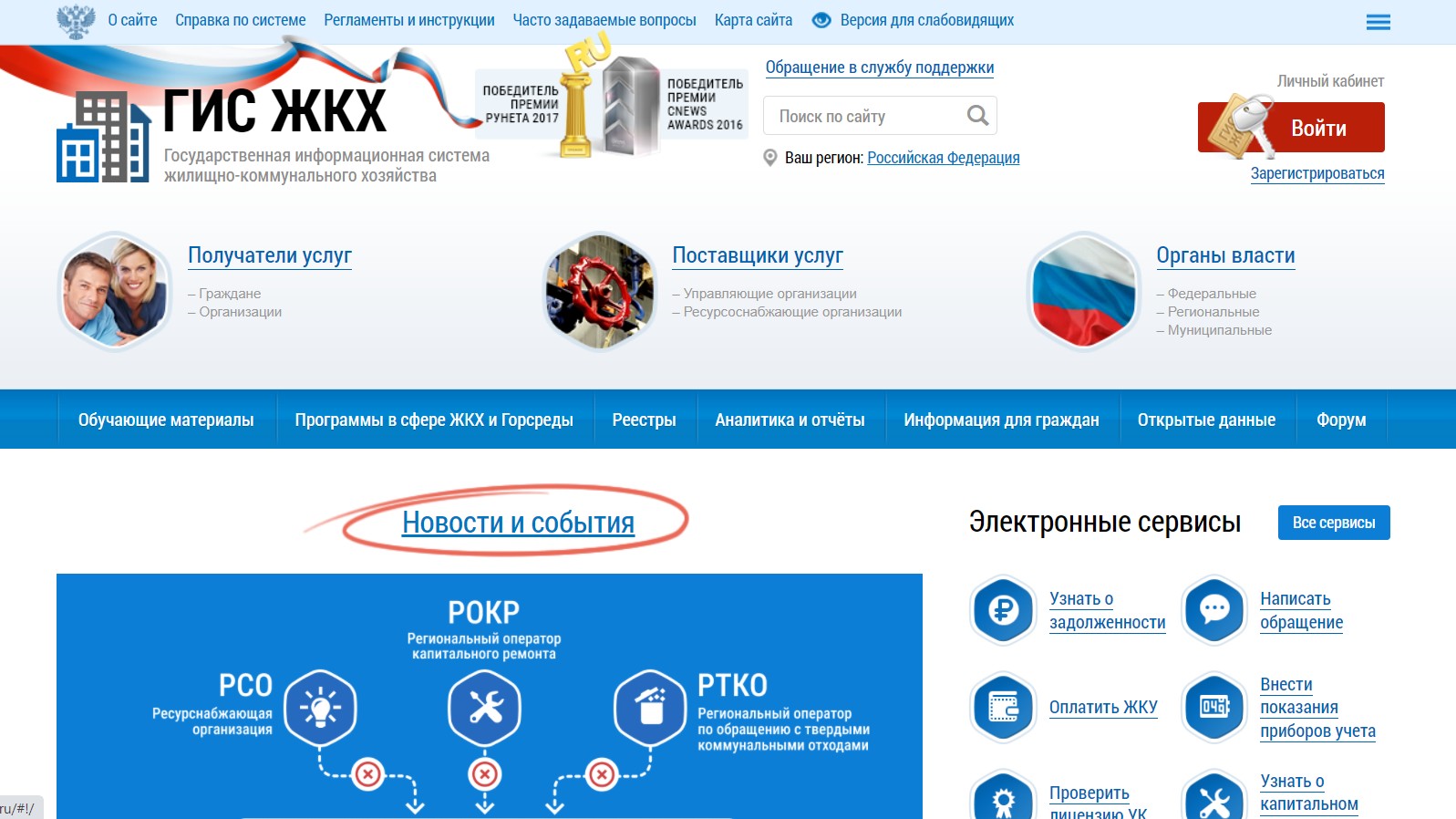This screenshot has height=819, width=1456.
Task: Open Информация для граждан menu
Action: [1001, 420]
